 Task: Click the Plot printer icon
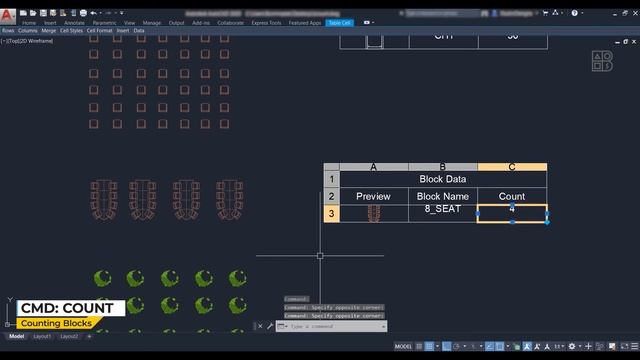83,13
